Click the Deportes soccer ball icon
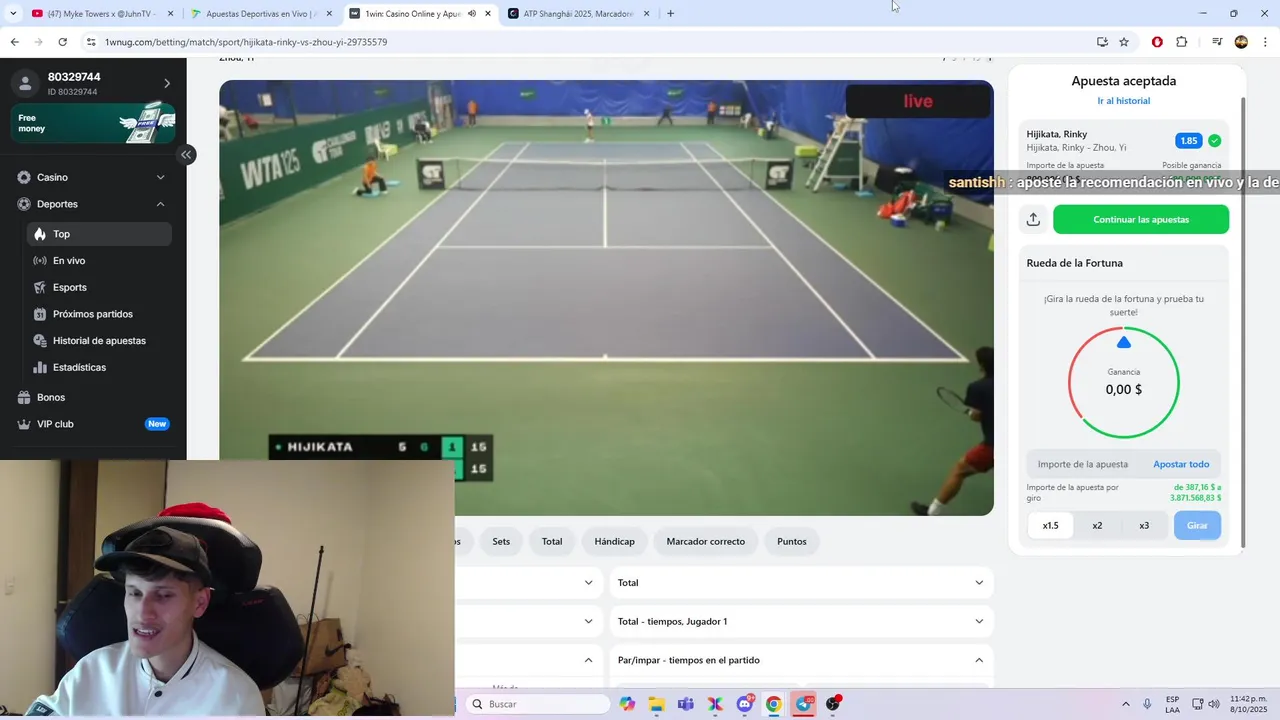The image size is (1280, 720). [24, 204]
